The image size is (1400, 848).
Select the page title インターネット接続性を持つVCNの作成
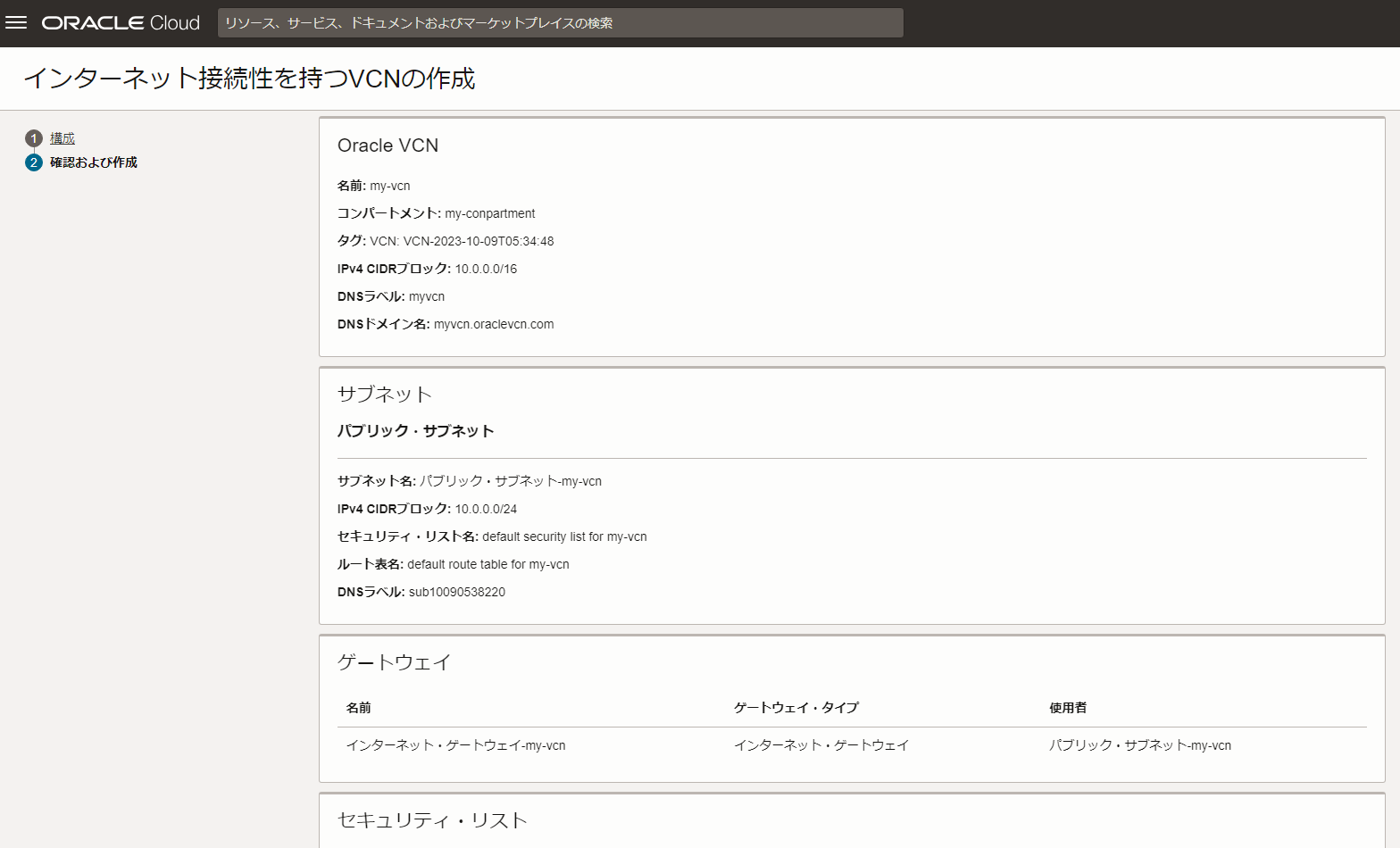[x=249, y=79]
